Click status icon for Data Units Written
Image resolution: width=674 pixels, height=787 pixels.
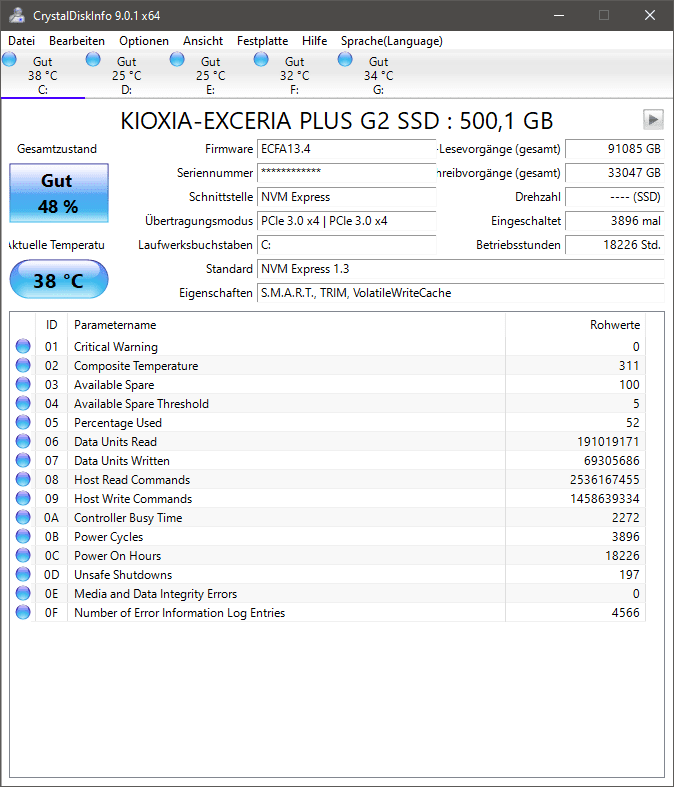23,460
